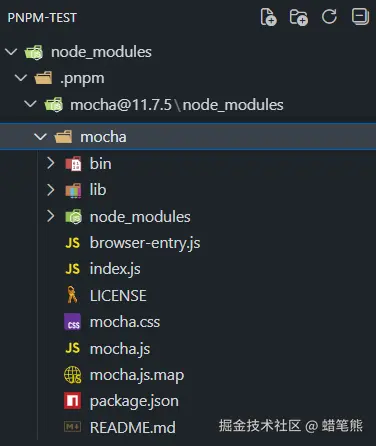Screen dimensions: 376x446
Task: Select the lib folder name
Action: (x=98, y=190)
